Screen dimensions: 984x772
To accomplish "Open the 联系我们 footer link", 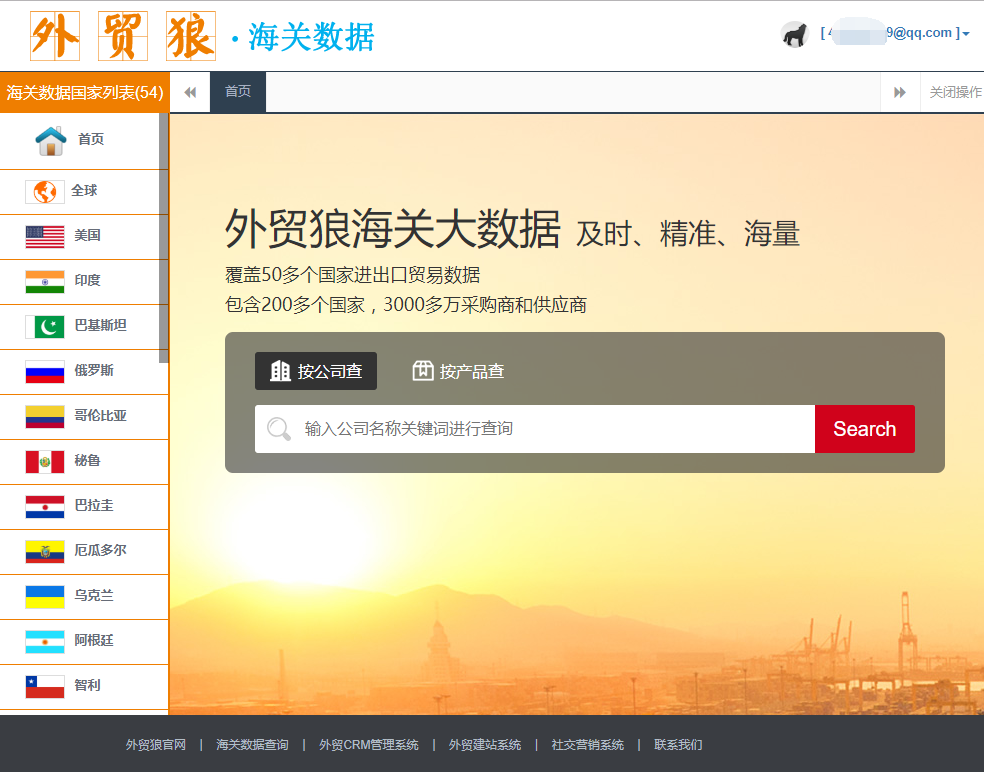I will point(678,745).
